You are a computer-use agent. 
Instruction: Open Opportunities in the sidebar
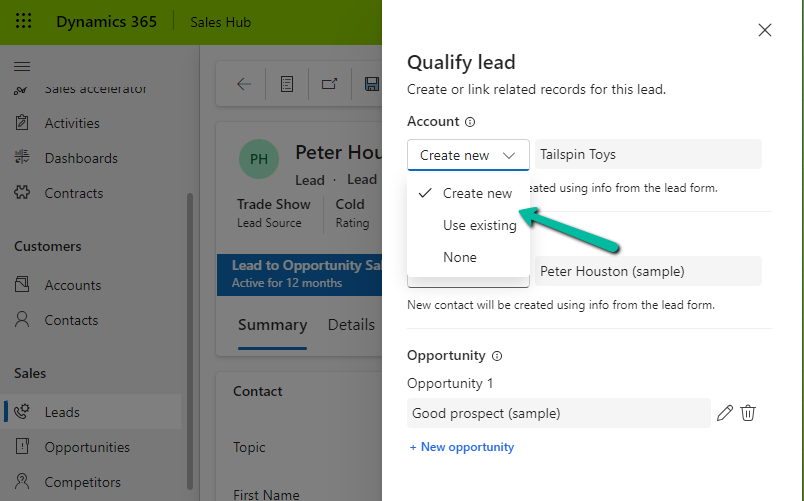click(x=87, y=447)
